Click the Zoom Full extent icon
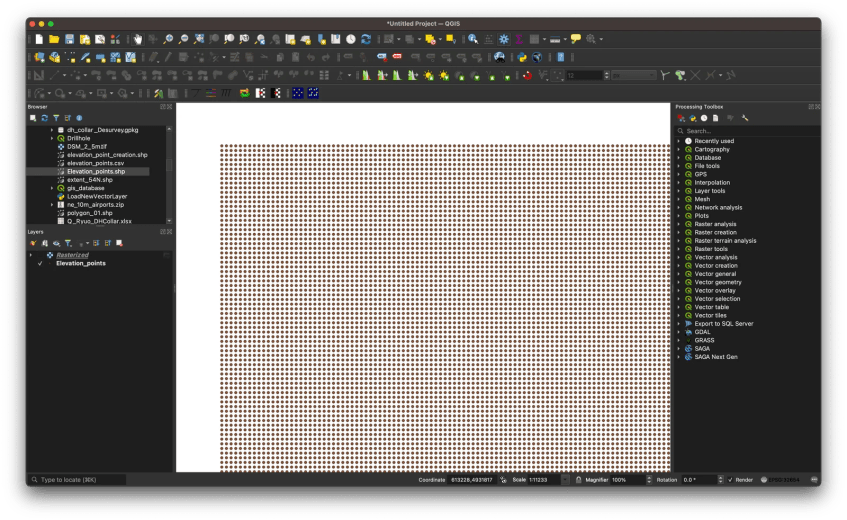 (199, 39)
